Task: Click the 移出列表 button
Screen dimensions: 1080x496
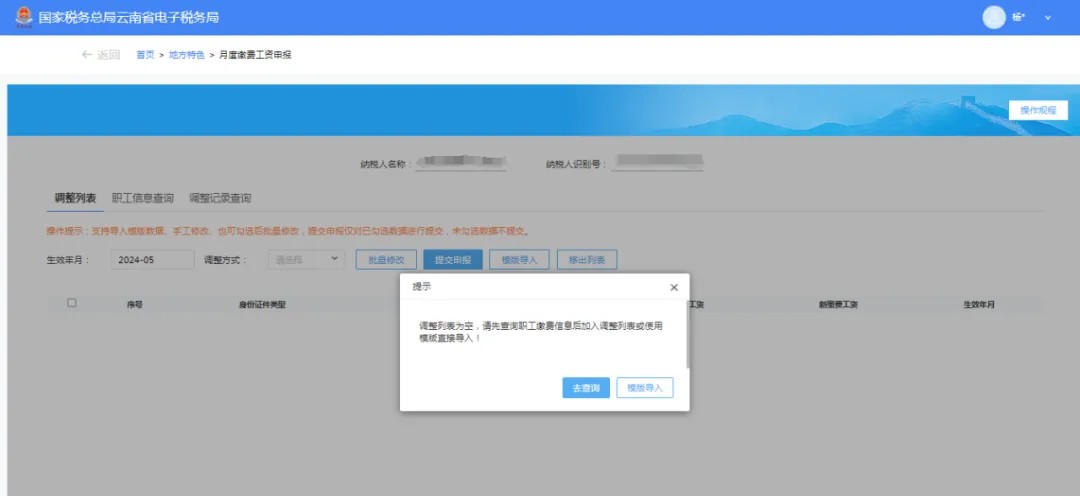Action: pos(587,260)
